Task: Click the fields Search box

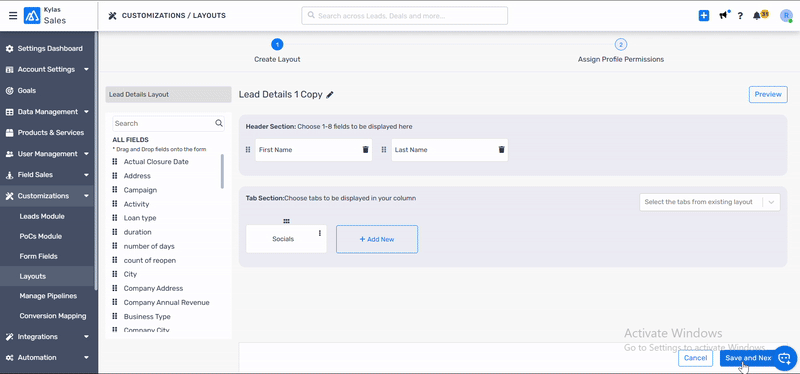Action: tap(168, 123)
